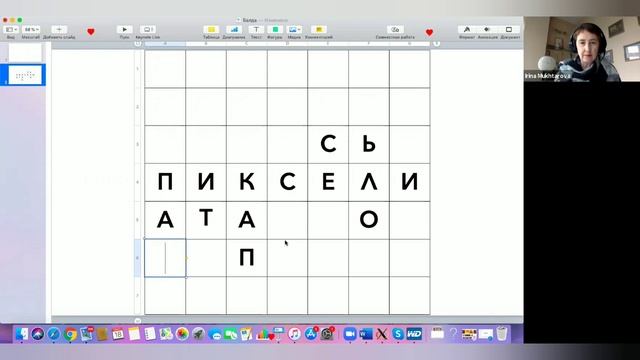640x360 pixels.
Task: Click the table cell containing letter Л
Action: [x=369, y=182]
